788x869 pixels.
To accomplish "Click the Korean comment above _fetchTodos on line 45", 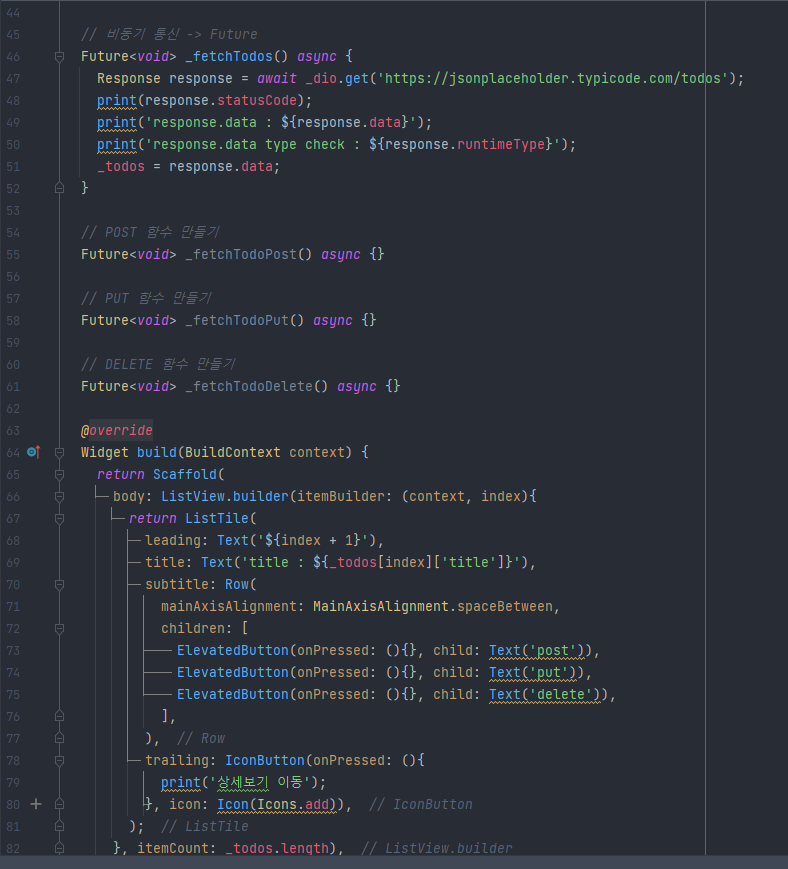I will point(169,34).
